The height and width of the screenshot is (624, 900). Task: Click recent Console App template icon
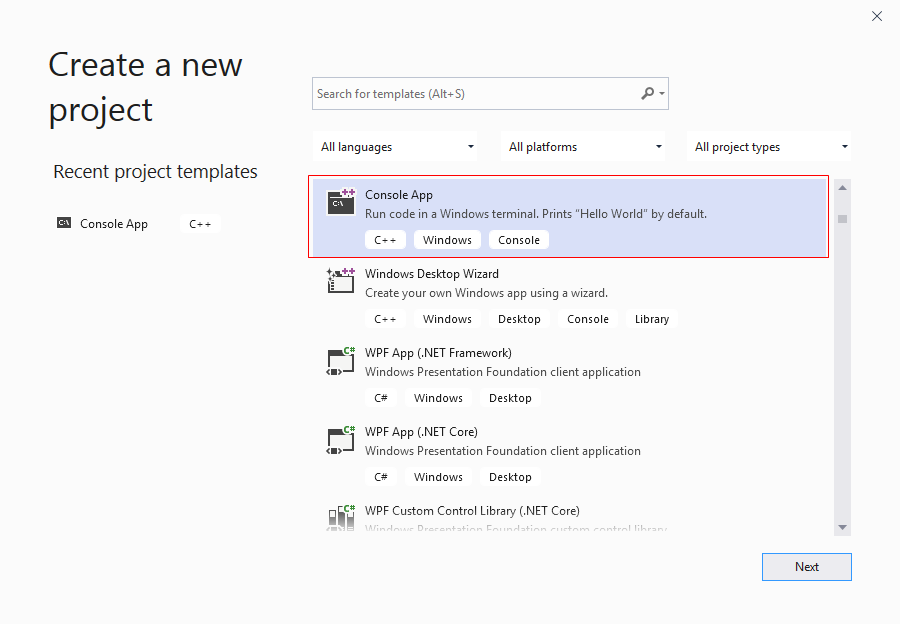pos(64,224)
